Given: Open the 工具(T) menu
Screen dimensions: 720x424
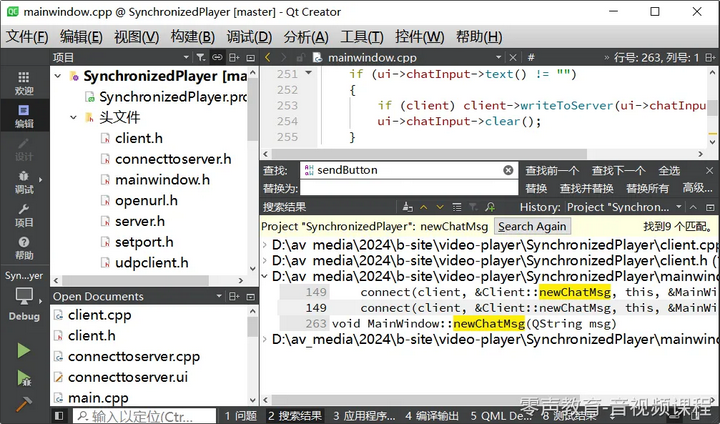Looking at the screenshot, I should pyautogui.click(x=362, y=37).
